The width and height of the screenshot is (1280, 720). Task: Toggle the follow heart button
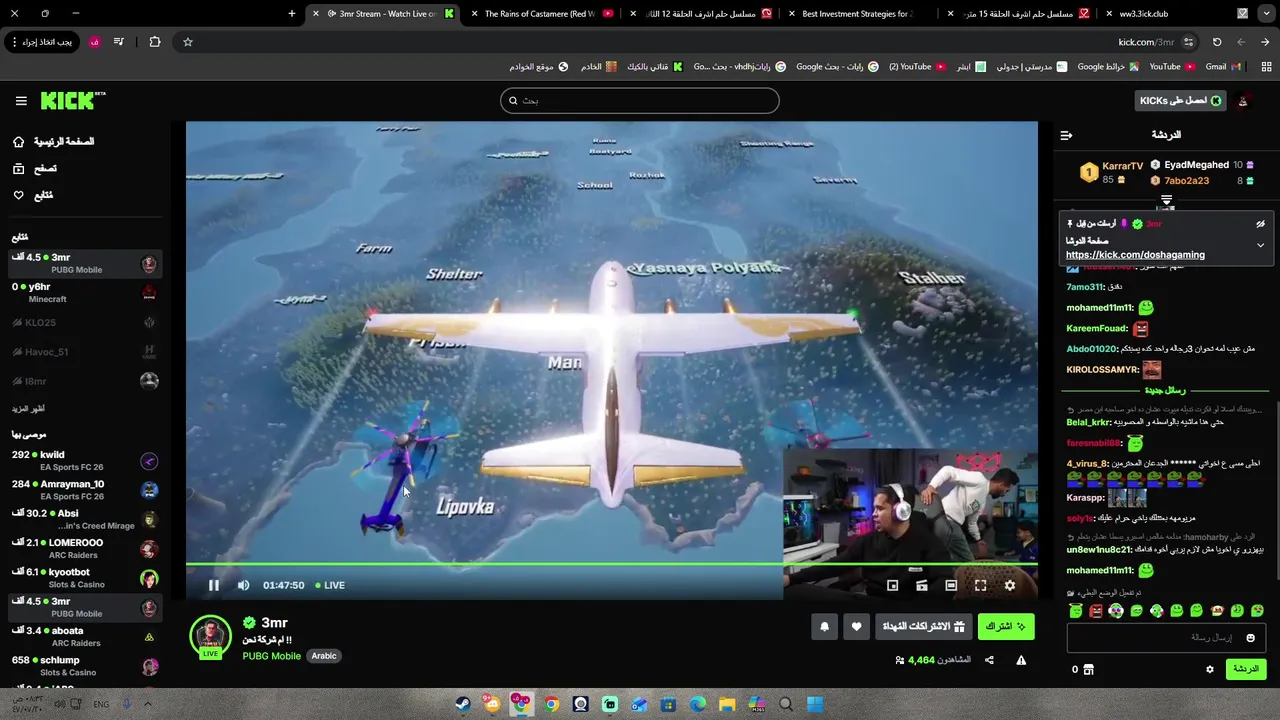856,627
